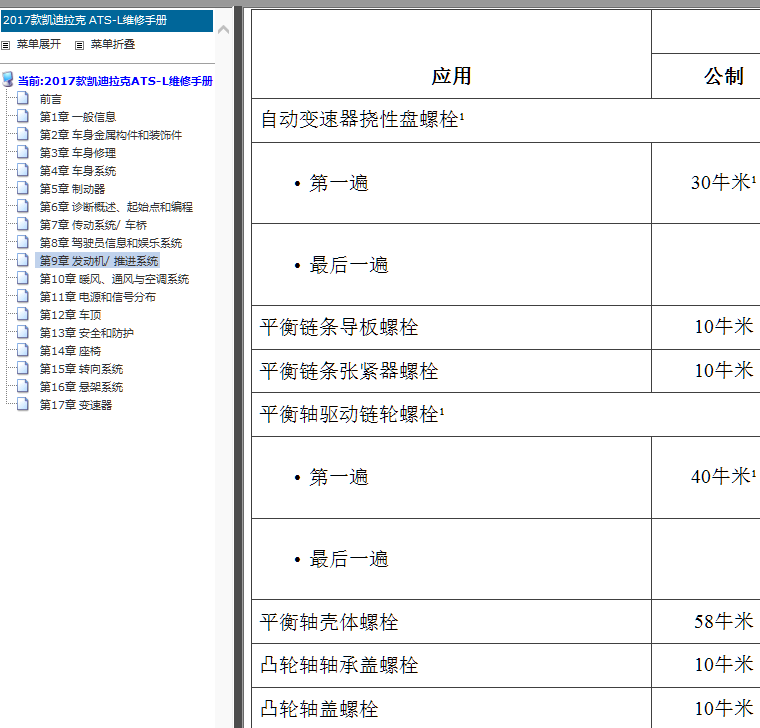Click the page icon next to 第5章
Viewport: 760px width, 728px height.
[23, 188]
